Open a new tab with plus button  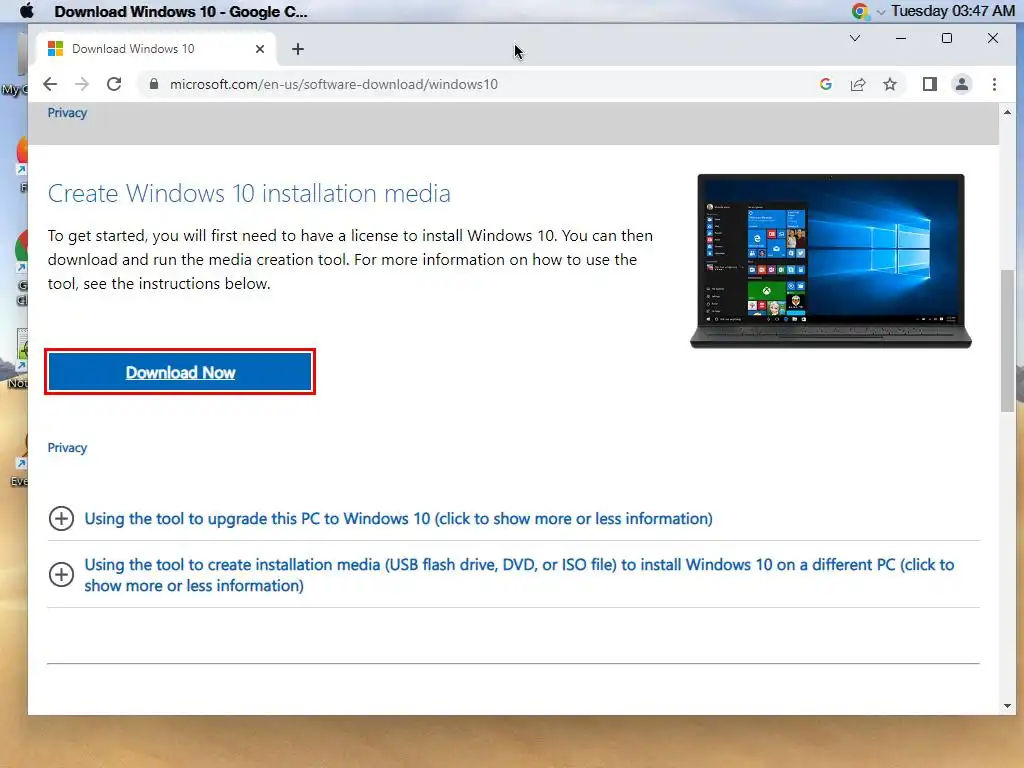click(298, 49)
